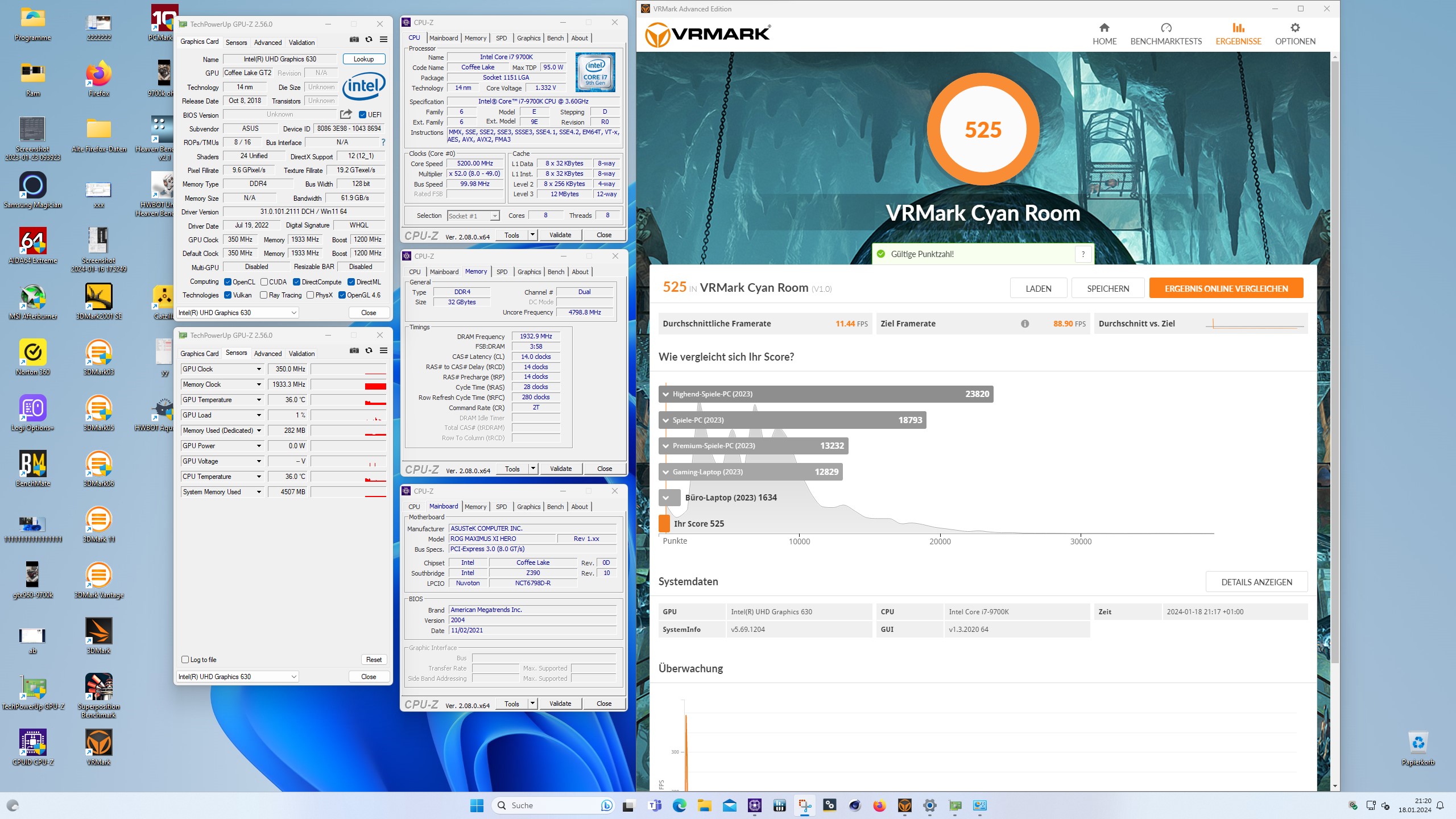
Task: Open the Tools dropdown arrow in CPU-Z CPU window
Action: pos(532,235)
